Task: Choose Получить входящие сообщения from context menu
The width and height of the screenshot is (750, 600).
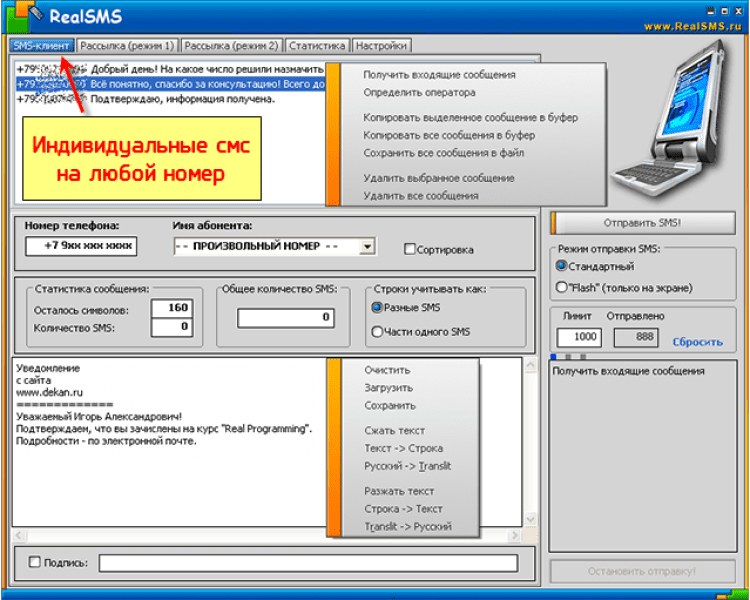Action: [x=439, y=75]
